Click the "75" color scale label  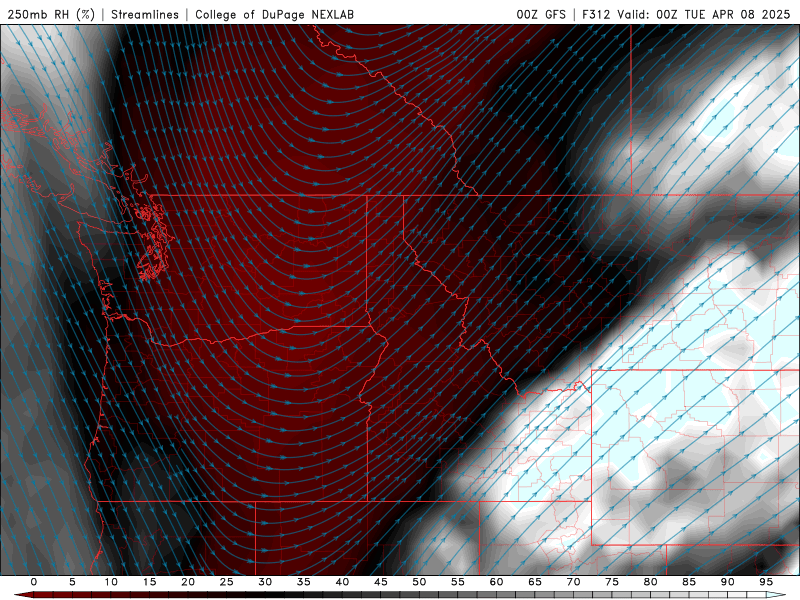coord(612,582)
